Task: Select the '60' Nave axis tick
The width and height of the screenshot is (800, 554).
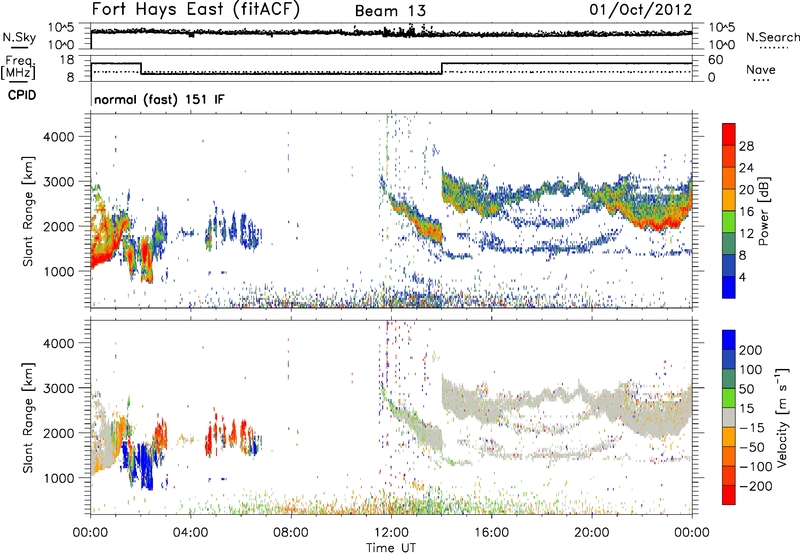Action: tap(715, 60)
